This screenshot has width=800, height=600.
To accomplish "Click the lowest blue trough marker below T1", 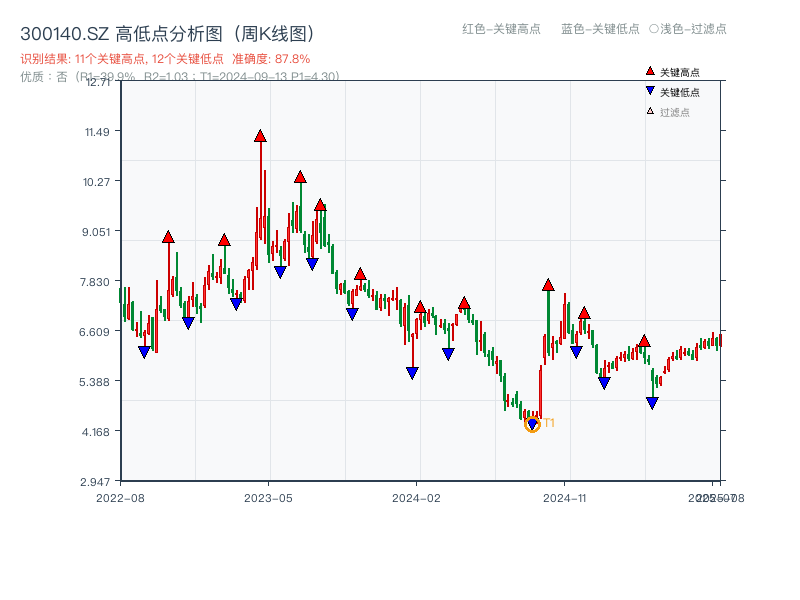I will coord(532,424).
